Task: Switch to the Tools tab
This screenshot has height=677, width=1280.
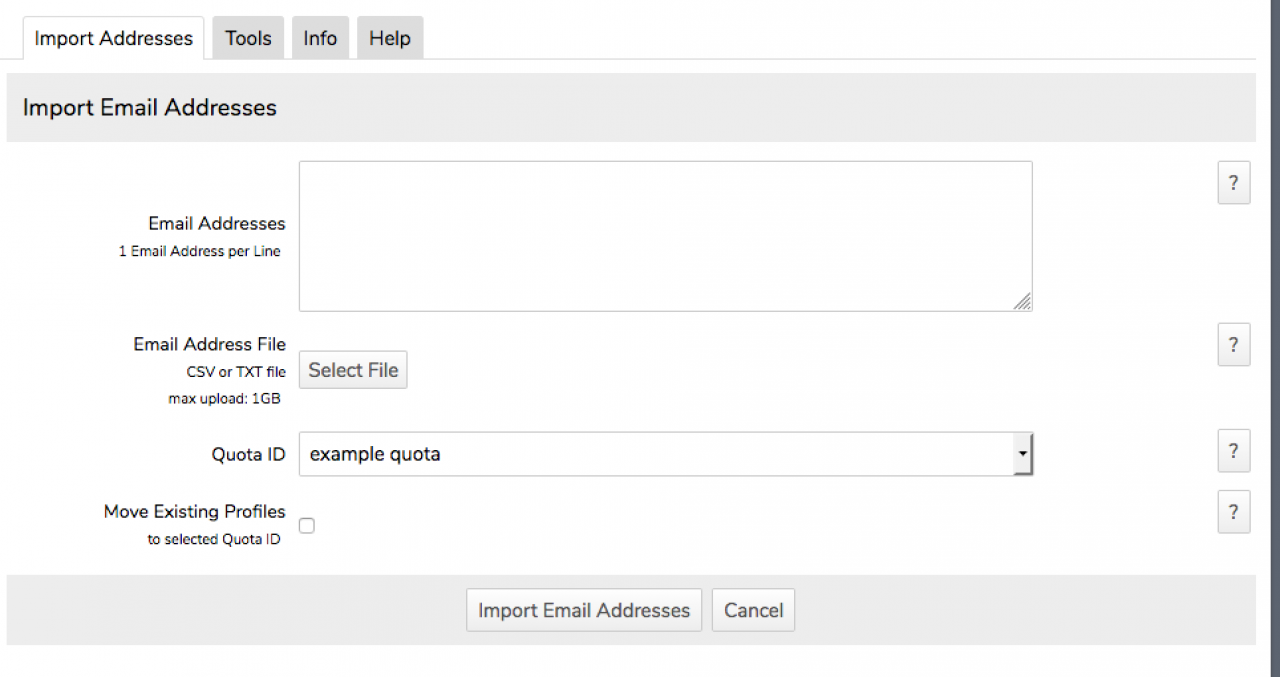Action: coord(248,38)
